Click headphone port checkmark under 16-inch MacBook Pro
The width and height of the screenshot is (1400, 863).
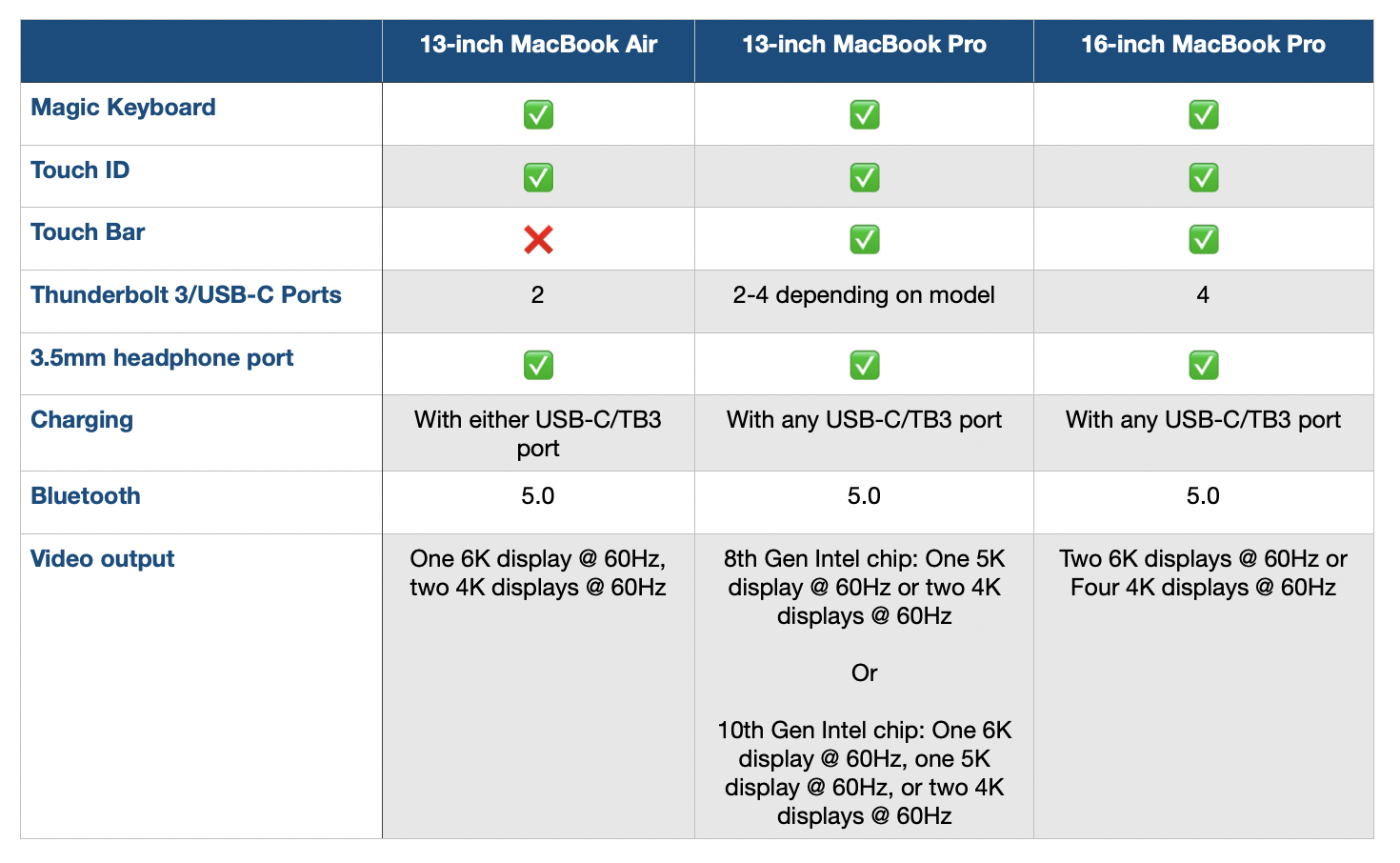click(x=1203, y=365)
